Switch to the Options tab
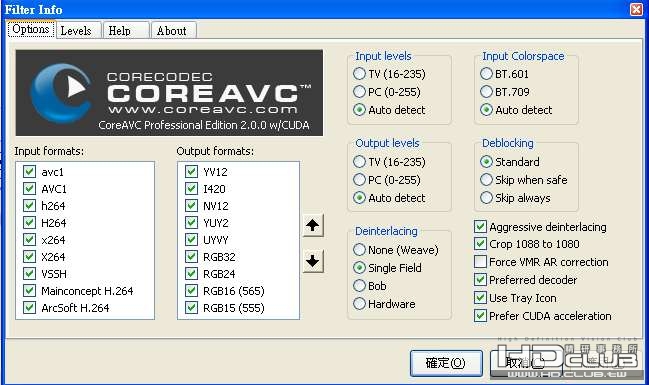This screenshot has height=385, width=649. (31, 29)
